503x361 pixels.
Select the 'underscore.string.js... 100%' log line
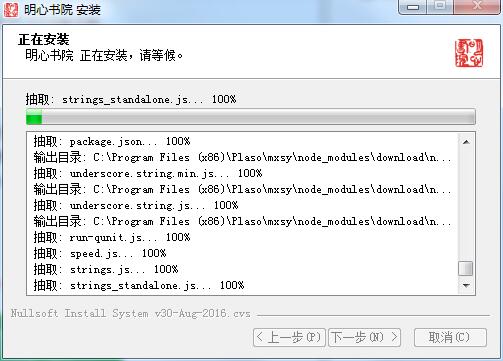pyautogui.click(x=136, y=205)
